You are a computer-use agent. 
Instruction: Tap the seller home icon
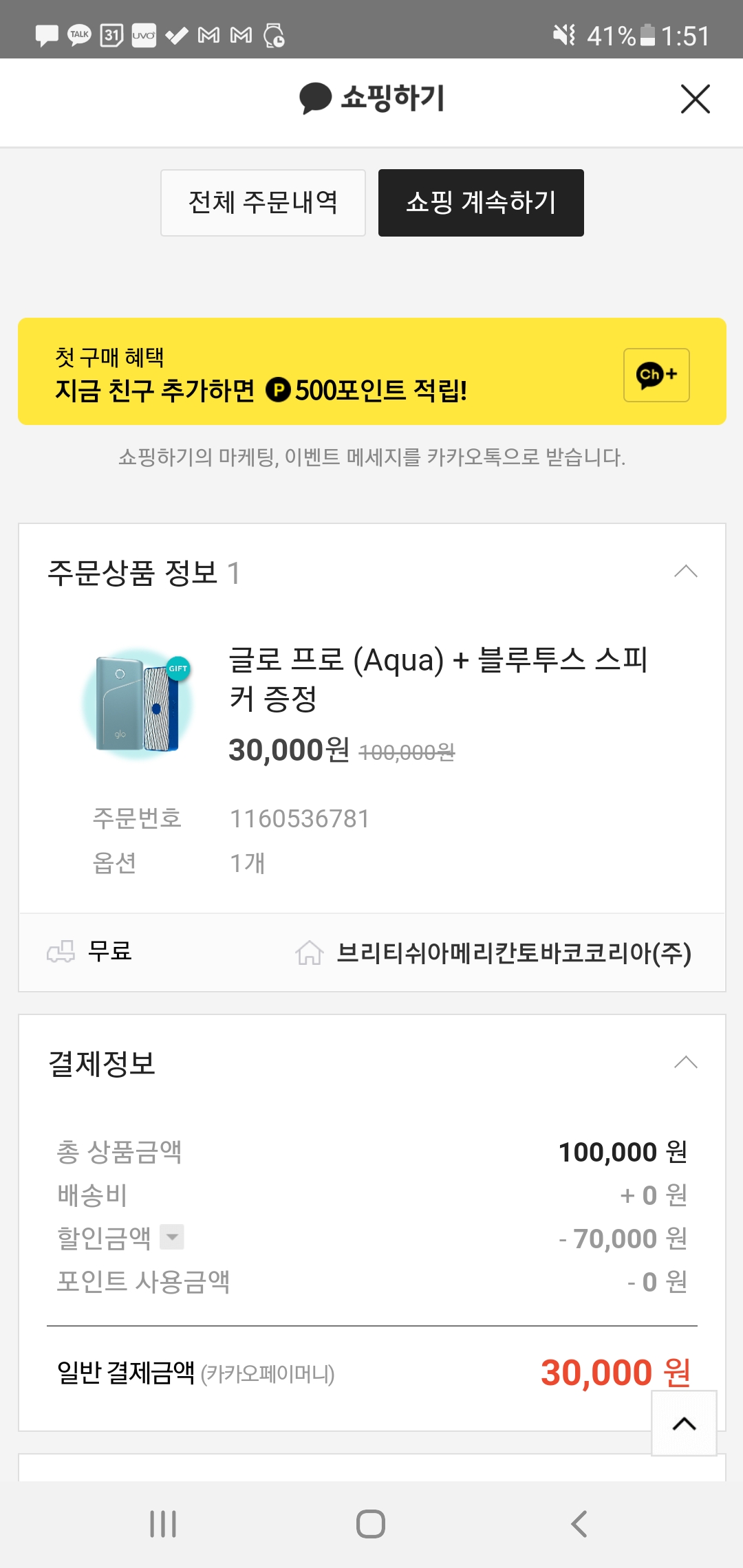309,952
